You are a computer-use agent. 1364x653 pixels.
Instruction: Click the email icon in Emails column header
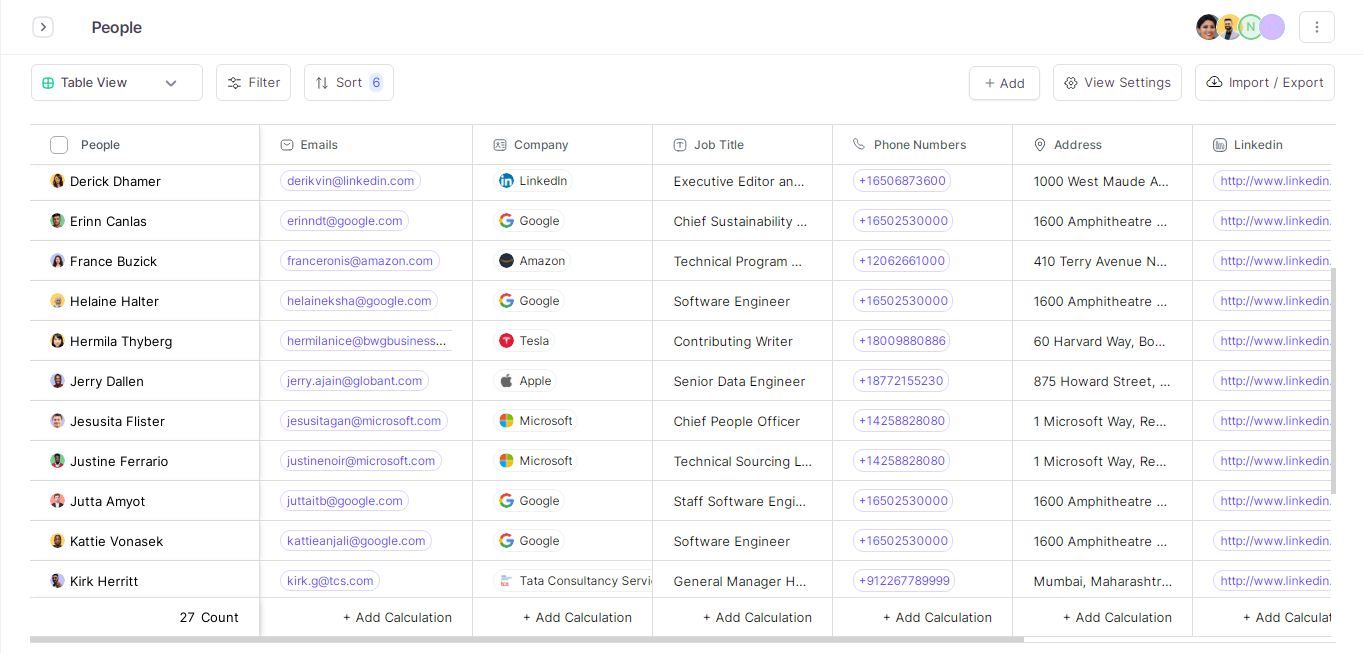(285, 145)
